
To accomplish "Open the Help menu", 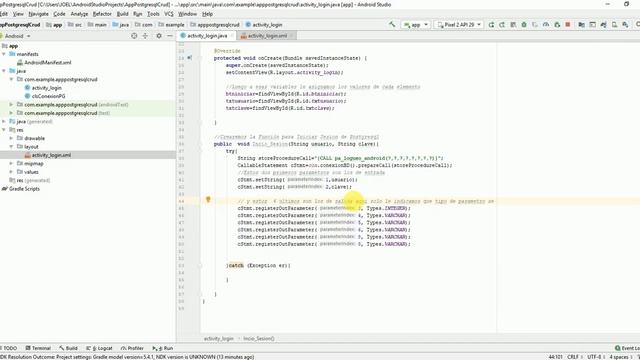I will coord(207,14).
